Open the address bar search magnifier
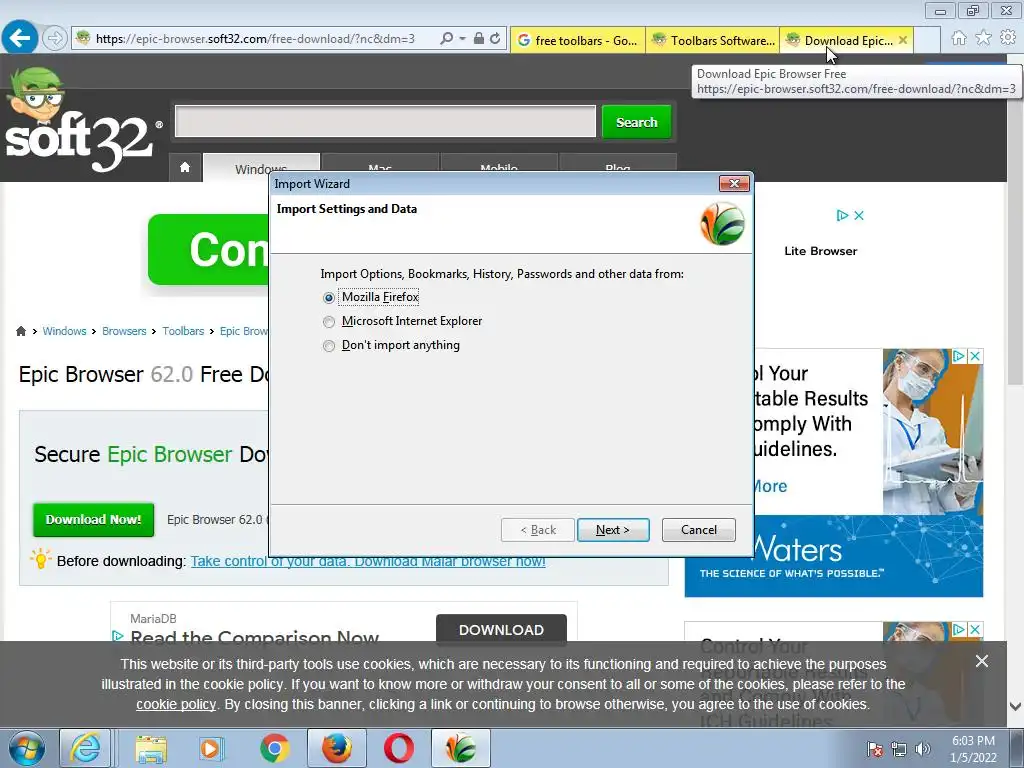 [x=446, y=39]
